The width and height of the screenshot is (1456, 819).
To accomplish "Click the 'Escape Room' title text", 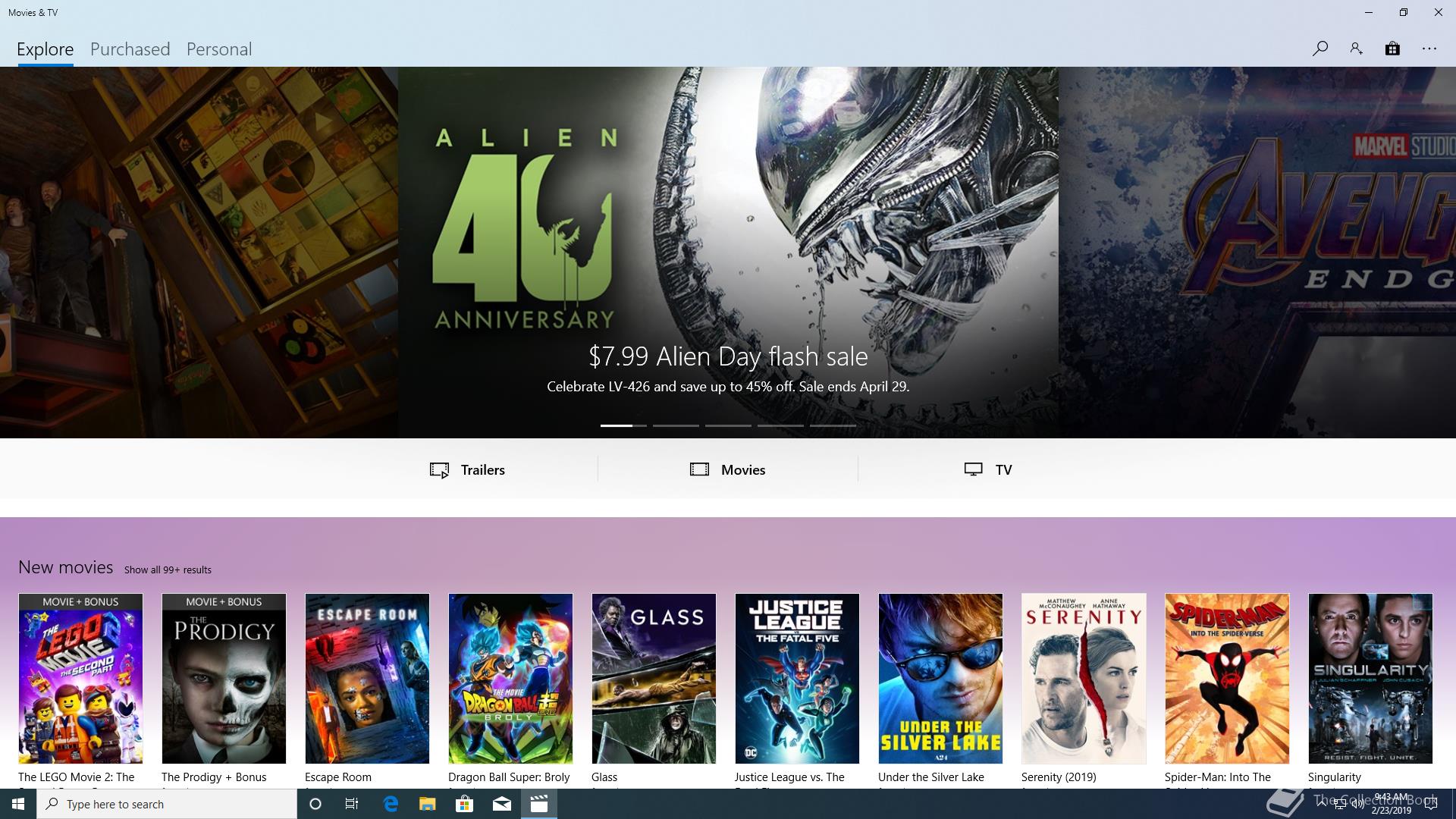I will pyautogui.click(x=338, y=777).
